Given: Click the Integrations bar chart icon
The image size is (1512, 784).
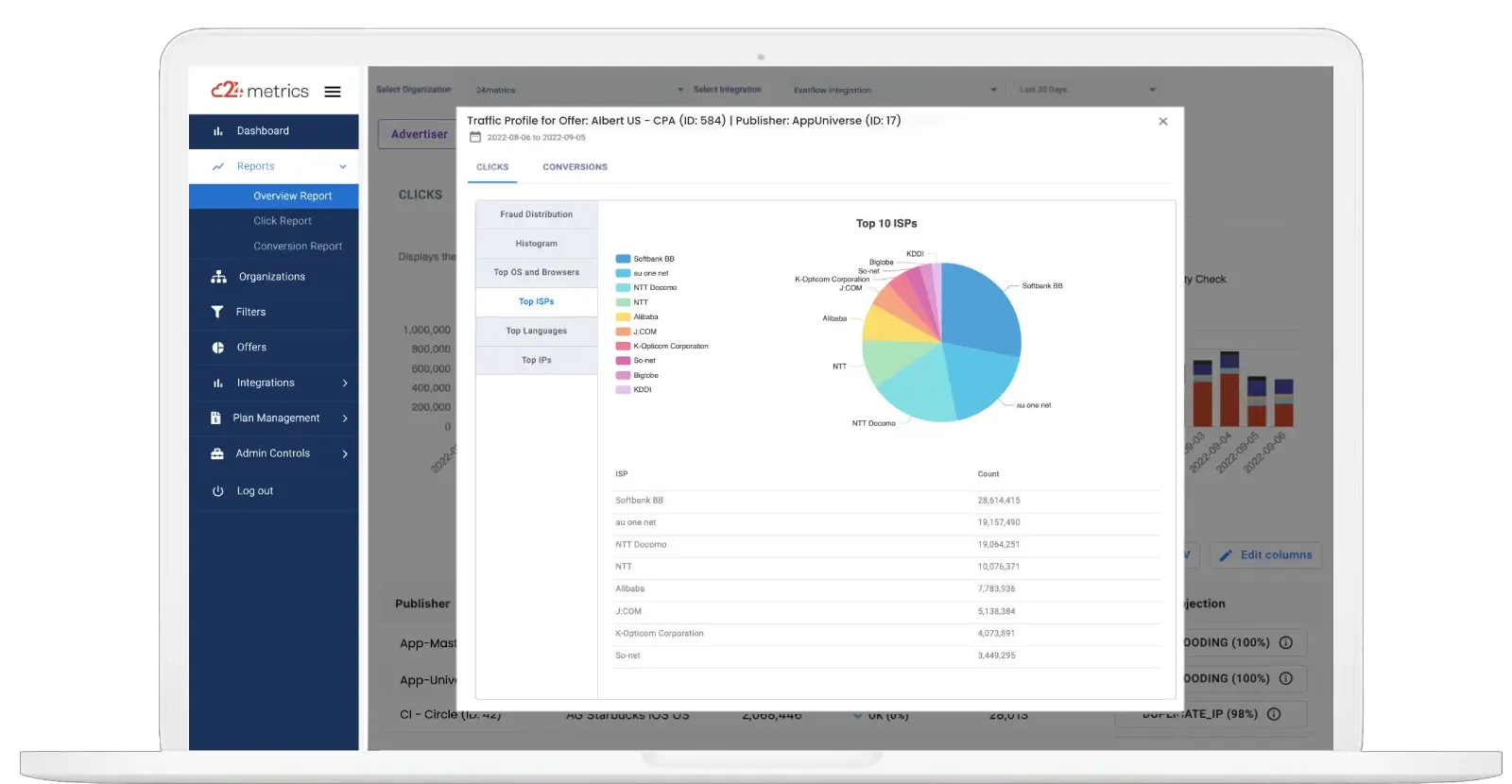Looking at the screenshot, I should pyautogui.click(x=217, y=383).
